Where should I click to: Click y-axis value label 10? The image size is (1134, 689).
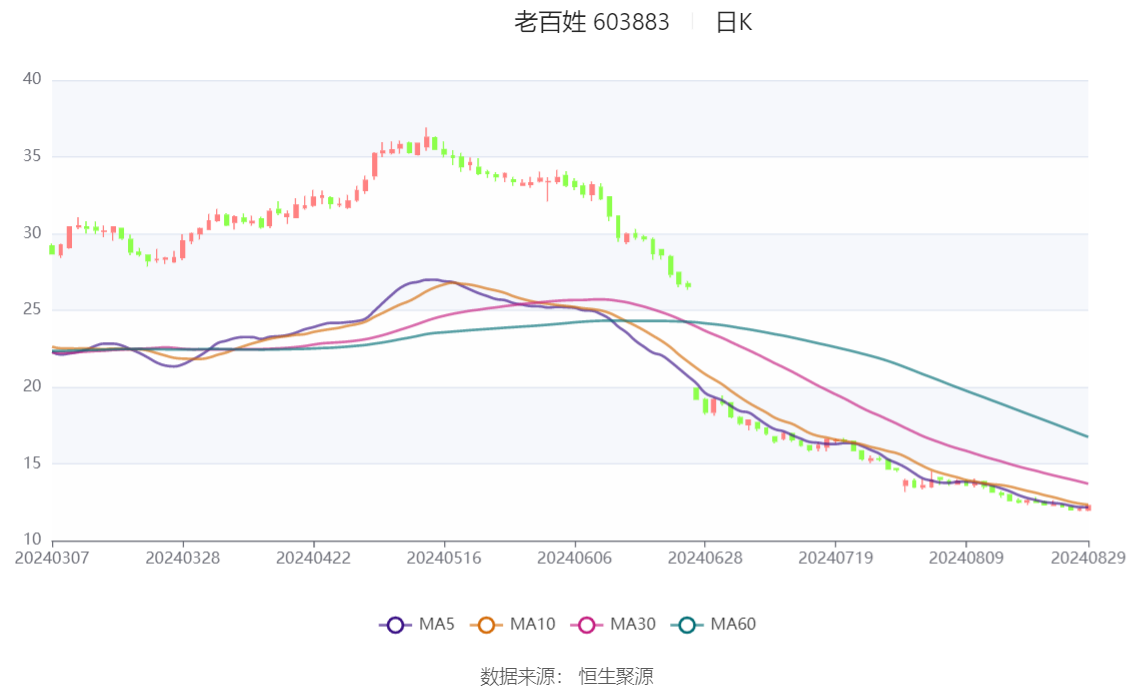coord(32,539)
